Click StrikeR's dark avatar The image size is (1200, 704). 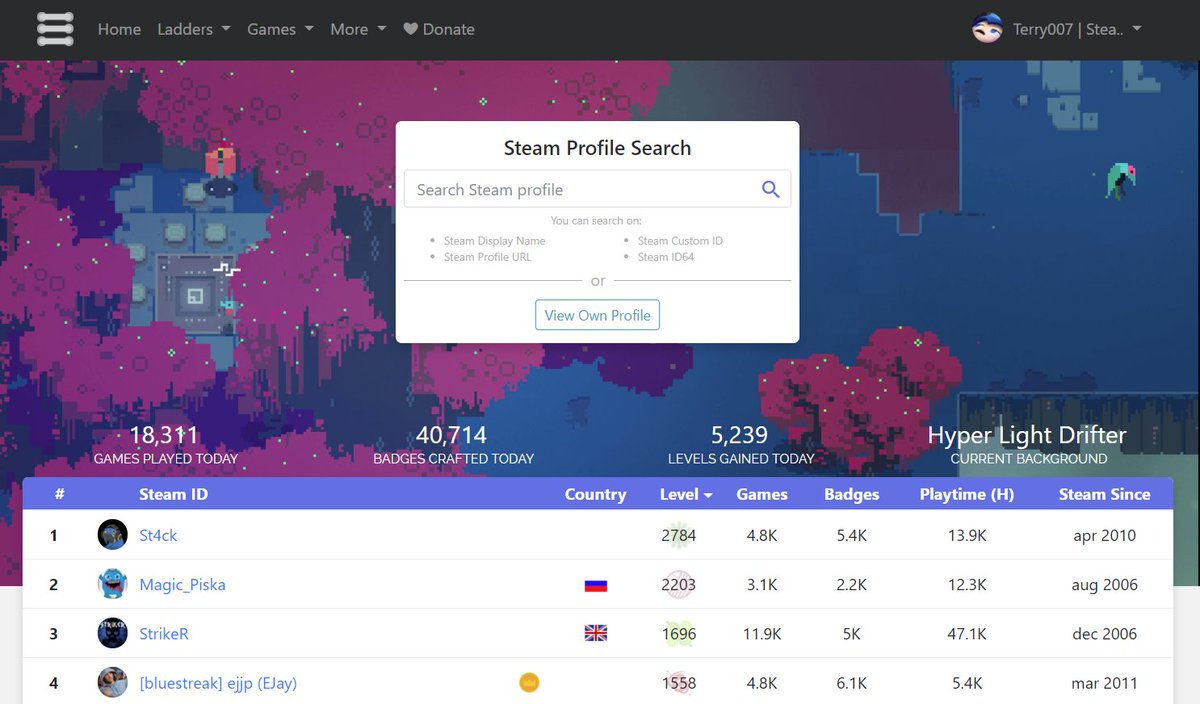[x=113, y=633]
